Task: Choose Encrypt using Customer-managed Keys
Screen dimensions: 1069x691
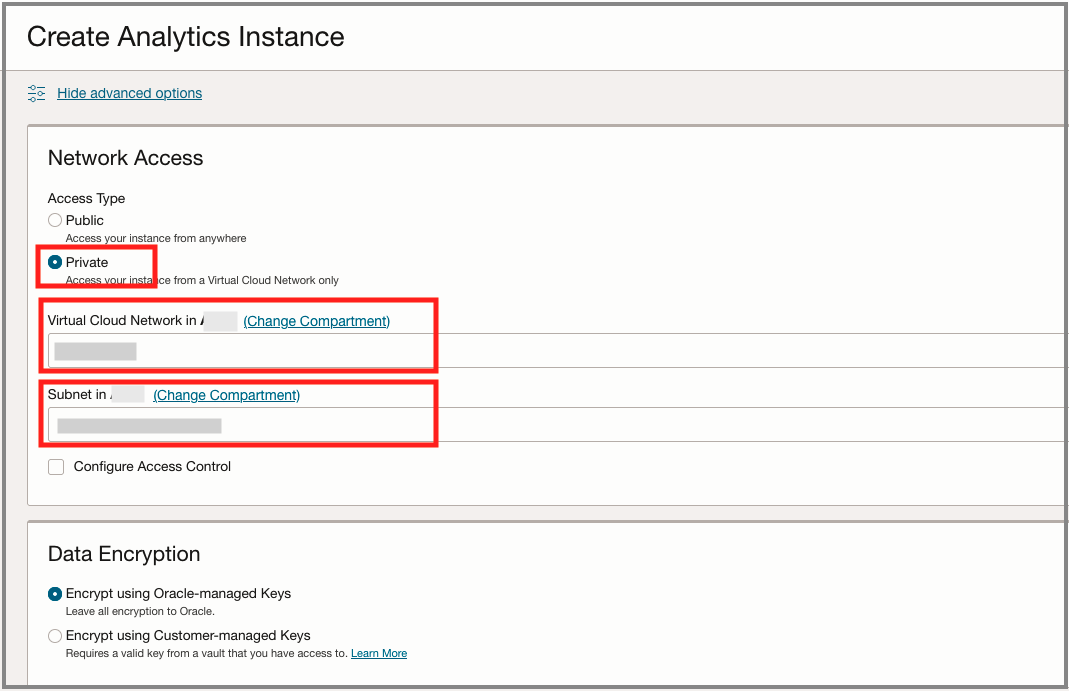Action: pyautogui.click(x=55, y=636)
